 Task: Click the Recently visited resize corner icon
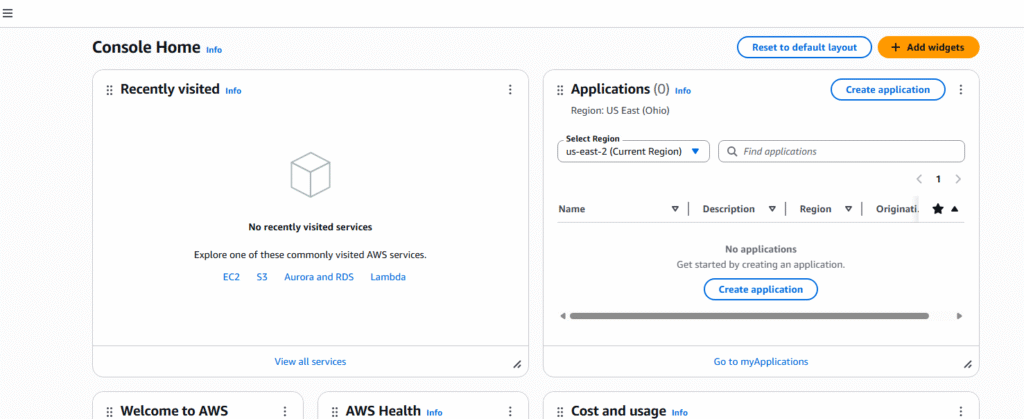(517, 364)
